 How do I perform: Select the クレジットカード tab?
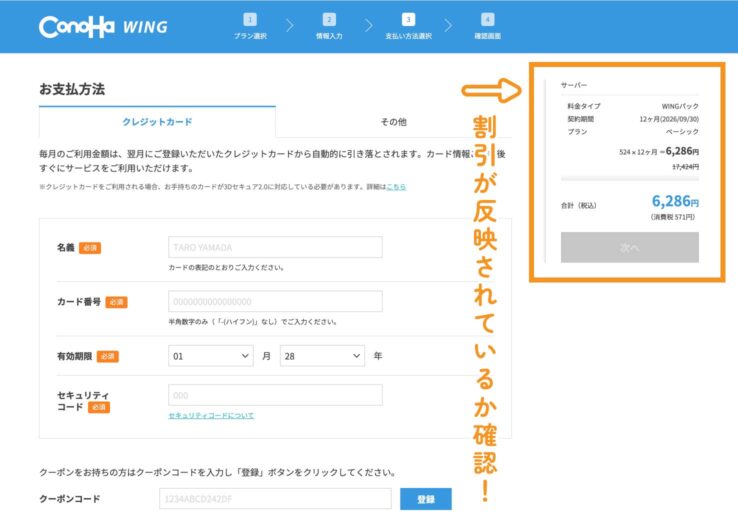[157, 121]
